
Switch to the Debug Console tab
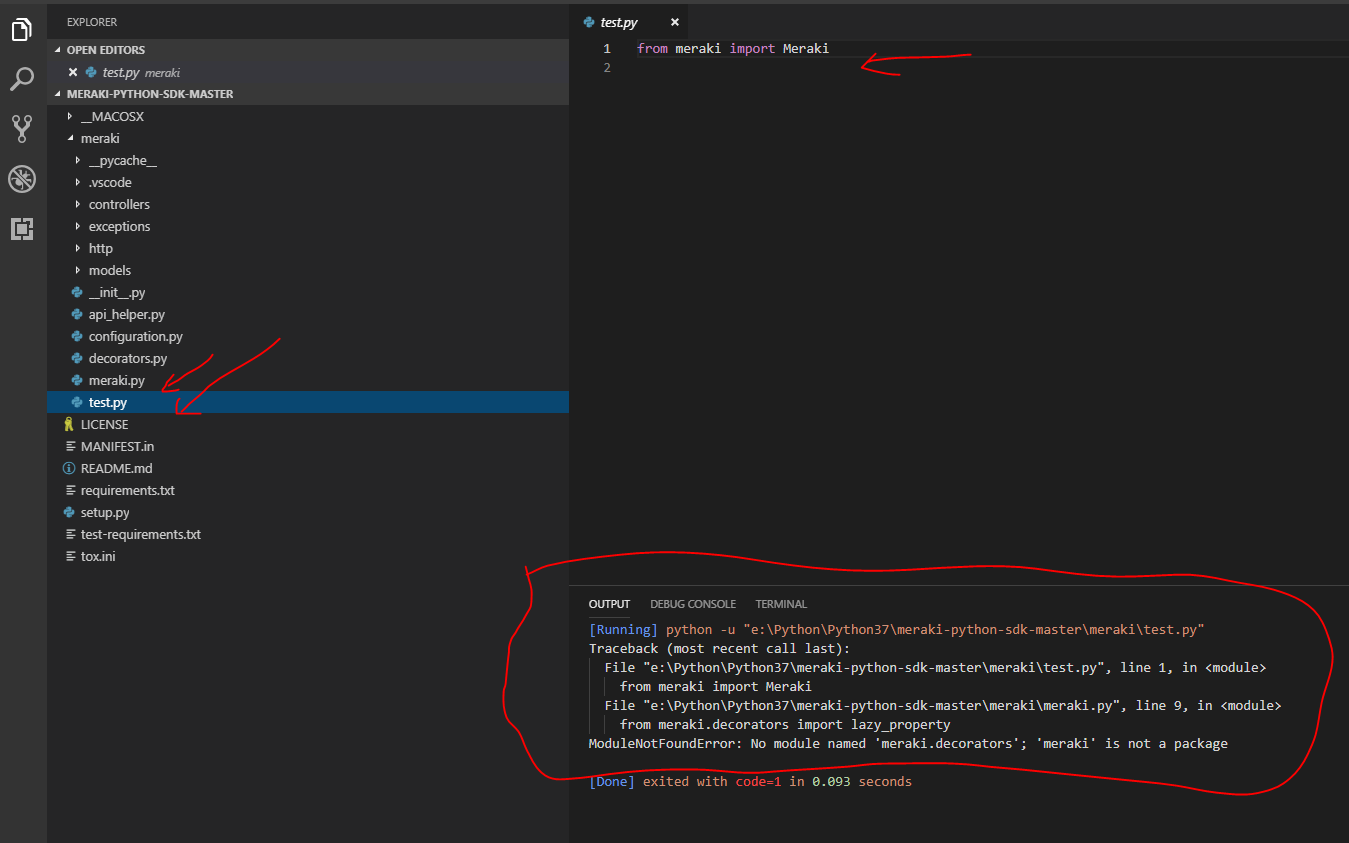click(x=692, y=604)
